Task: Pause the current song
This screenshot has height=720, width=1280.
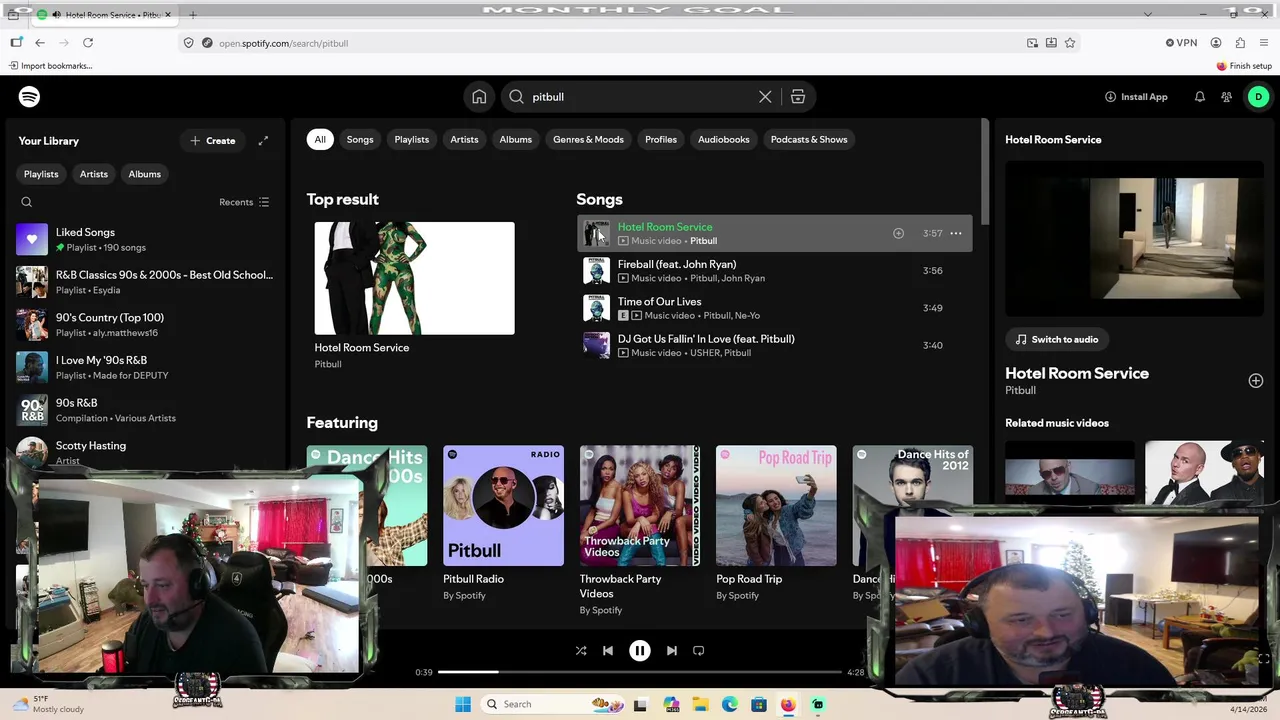Action: (x=639, y=651)
